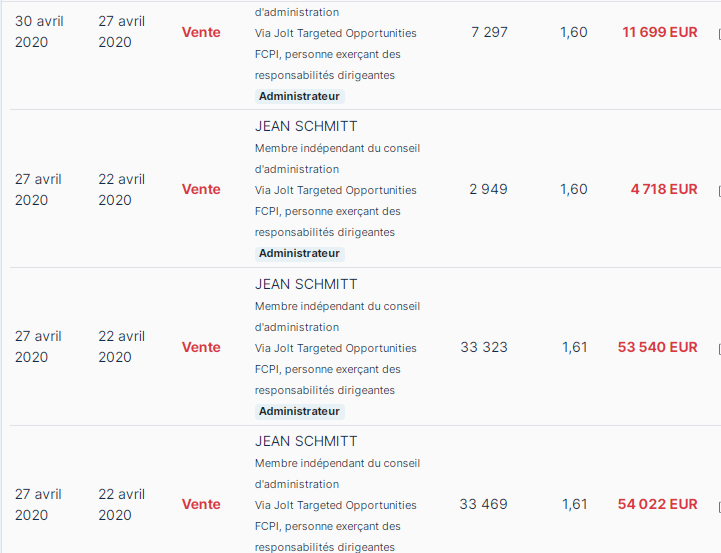Viewport: 721px width, 553px height.
Task: Click Vente label for the 4 718 EUR transaction
Action: 201,189
